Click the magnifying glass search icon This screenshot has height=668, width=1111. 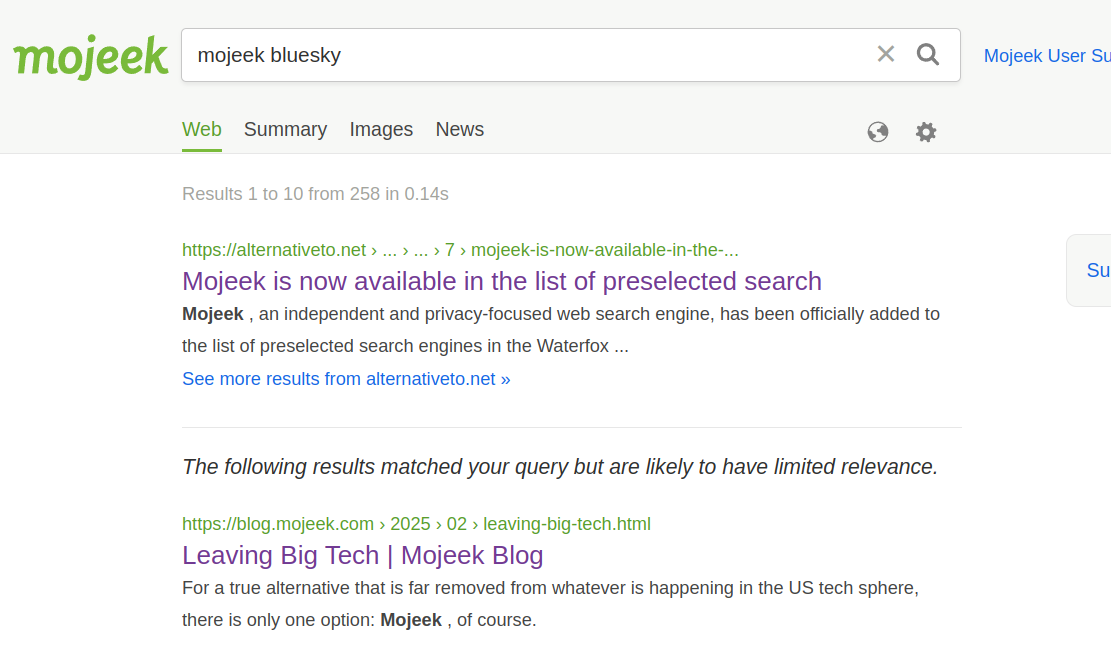click(927, 54)
